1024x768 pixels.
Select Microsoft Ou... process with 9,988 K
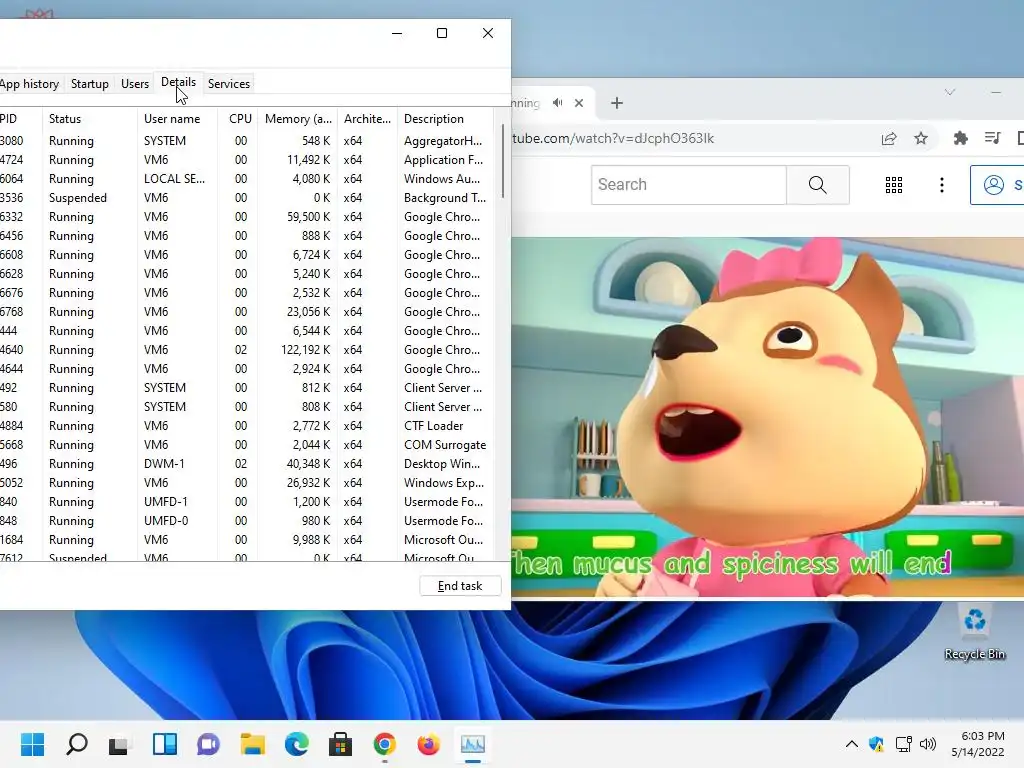(247, 540)
